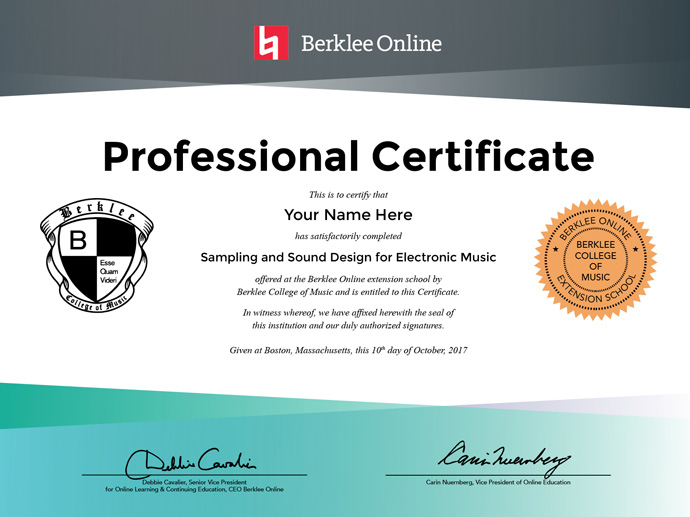
Task: Click the course title Sampling and Sound Design
Action: [x=348, y=257]
